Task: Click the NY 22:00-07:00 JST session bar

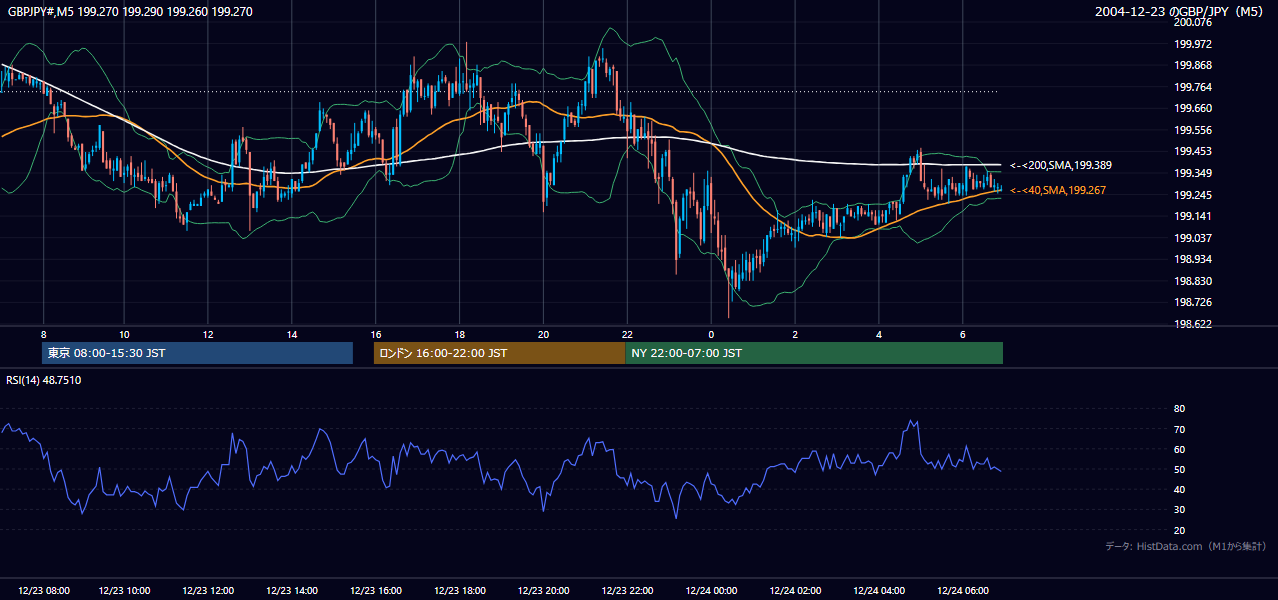Action: tap(814, 353)
